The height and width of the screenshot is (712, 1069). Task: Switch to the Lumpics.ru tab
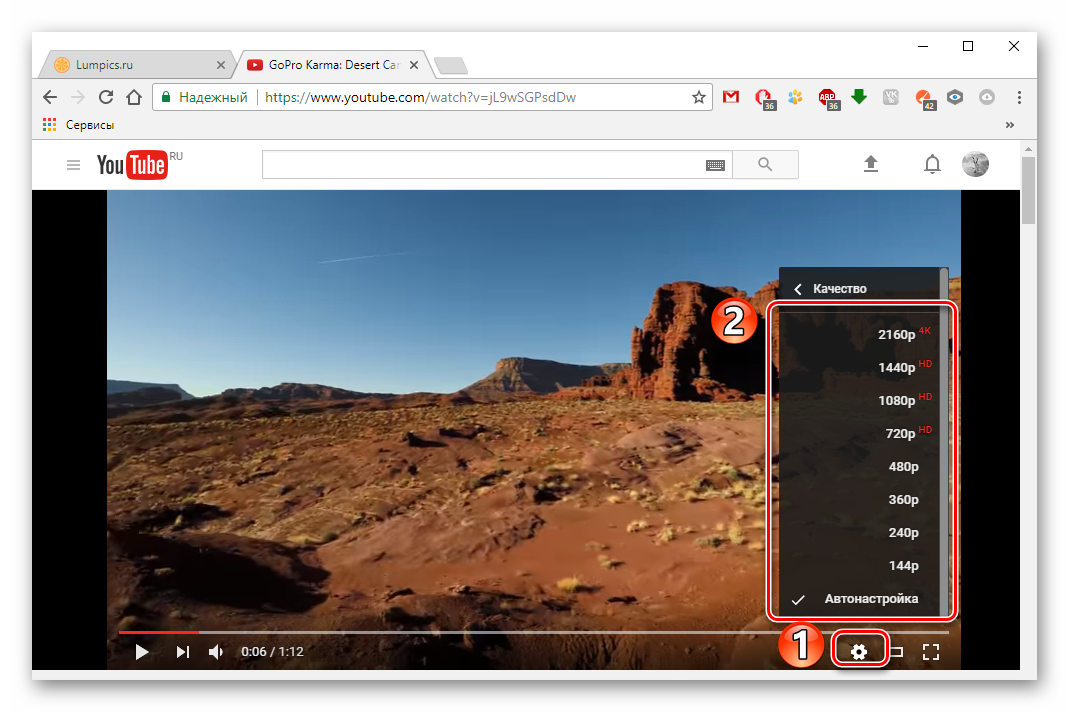[135, 65]
